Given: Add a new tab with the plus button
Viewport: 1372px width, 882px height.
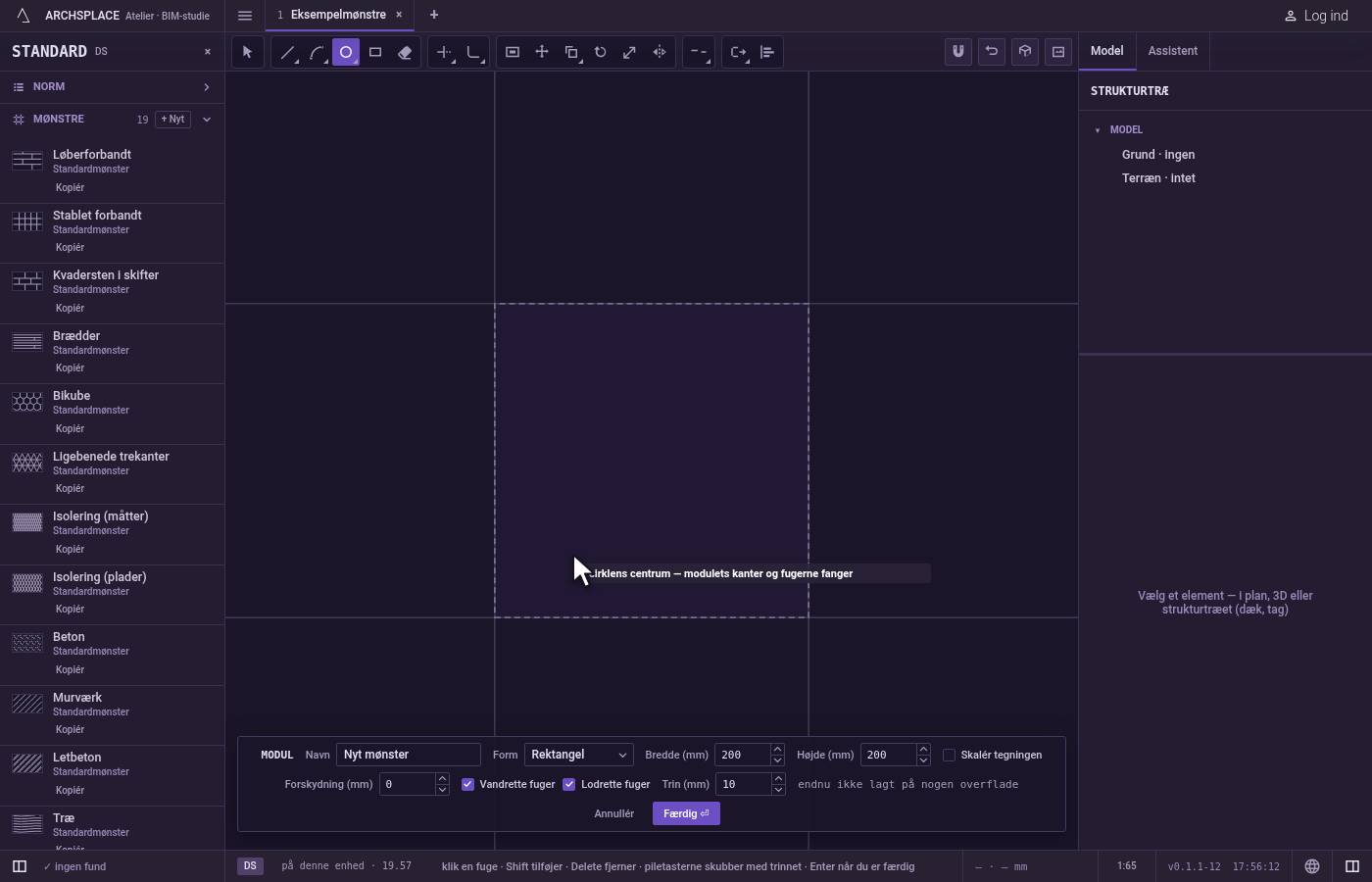Looking at the screenshot, I should coord(434,15).
